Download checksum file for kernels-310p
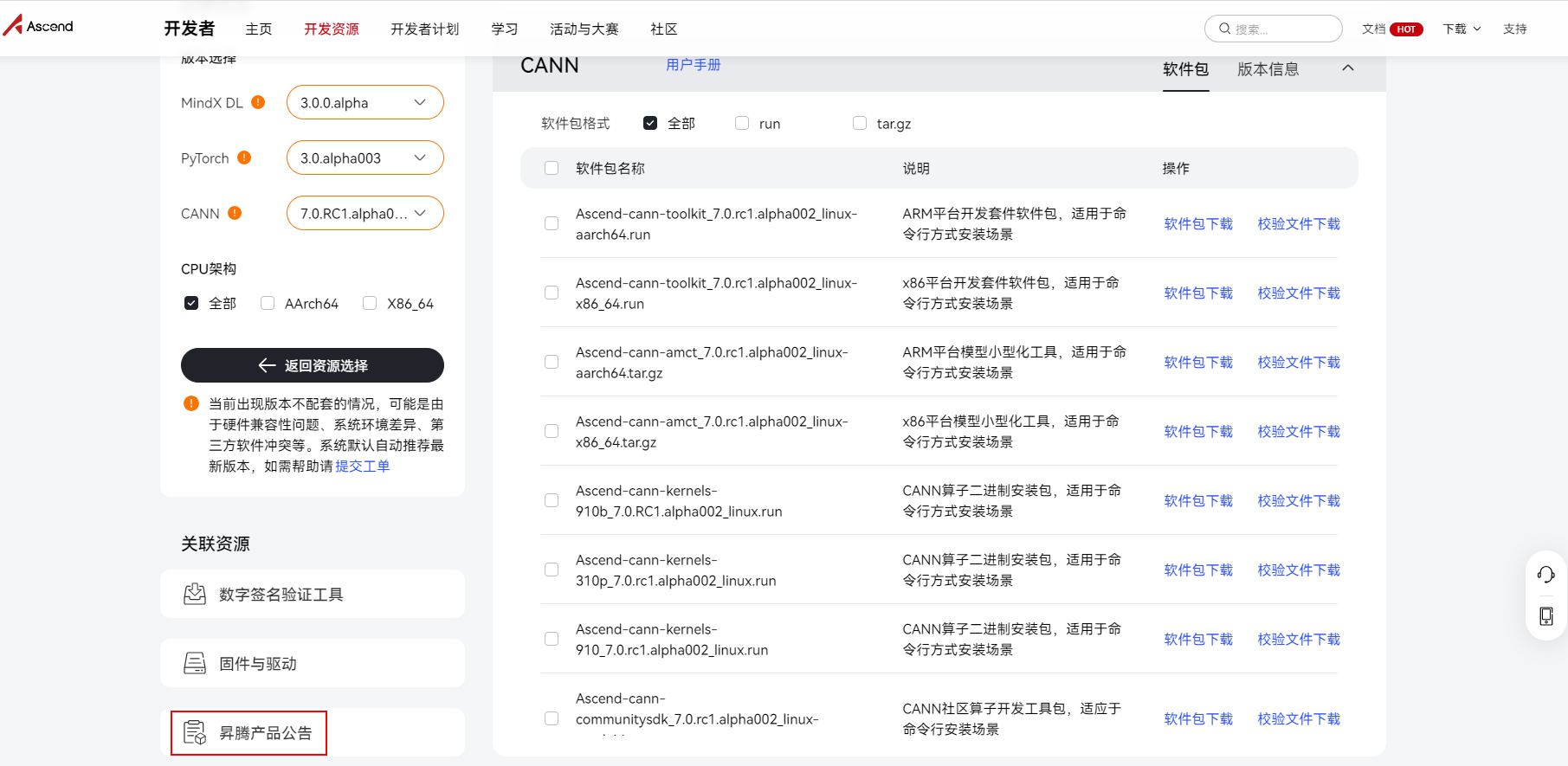 (x=1299, y=570)
